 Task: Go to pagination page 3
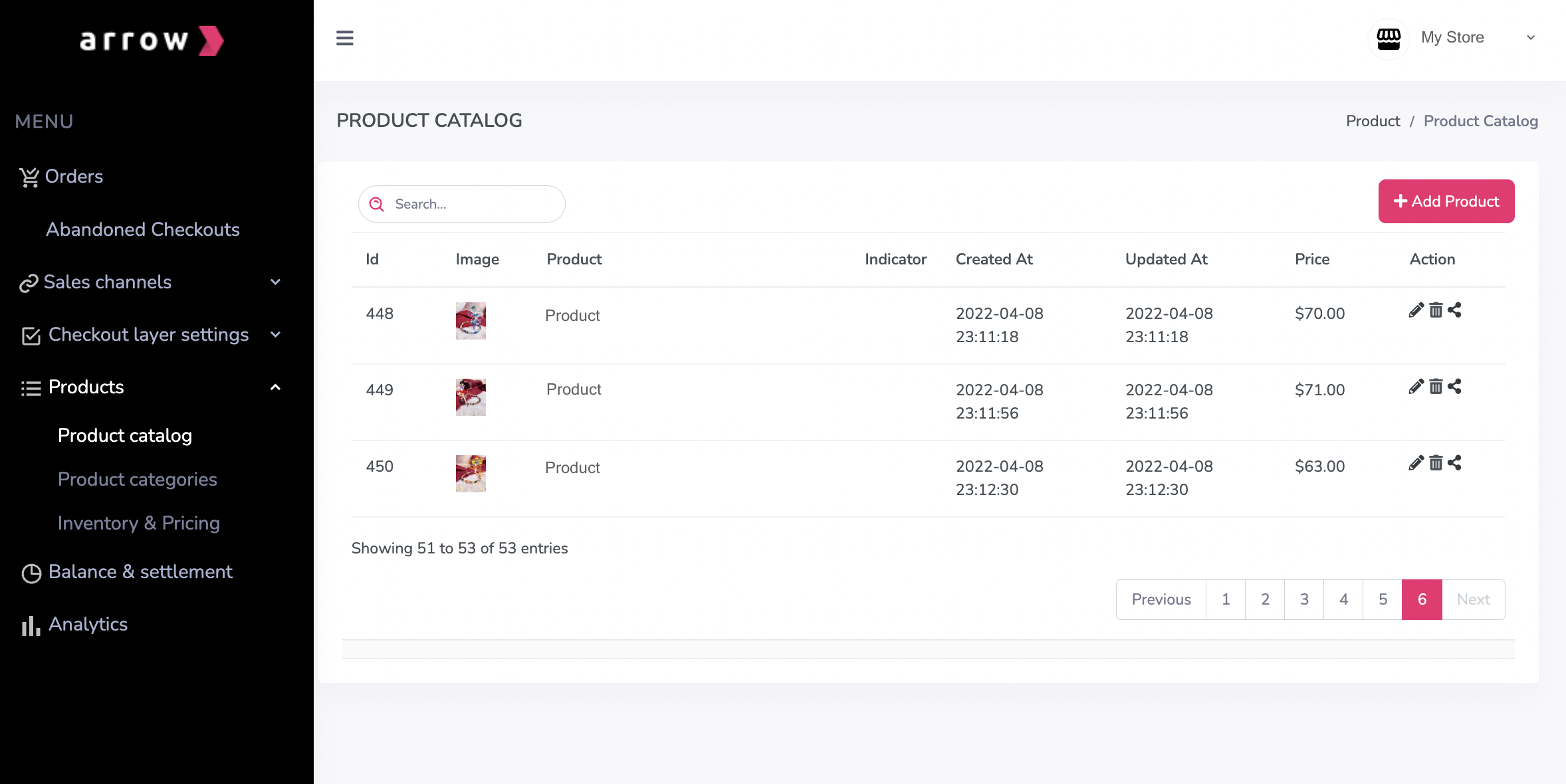click(1304, 599)
